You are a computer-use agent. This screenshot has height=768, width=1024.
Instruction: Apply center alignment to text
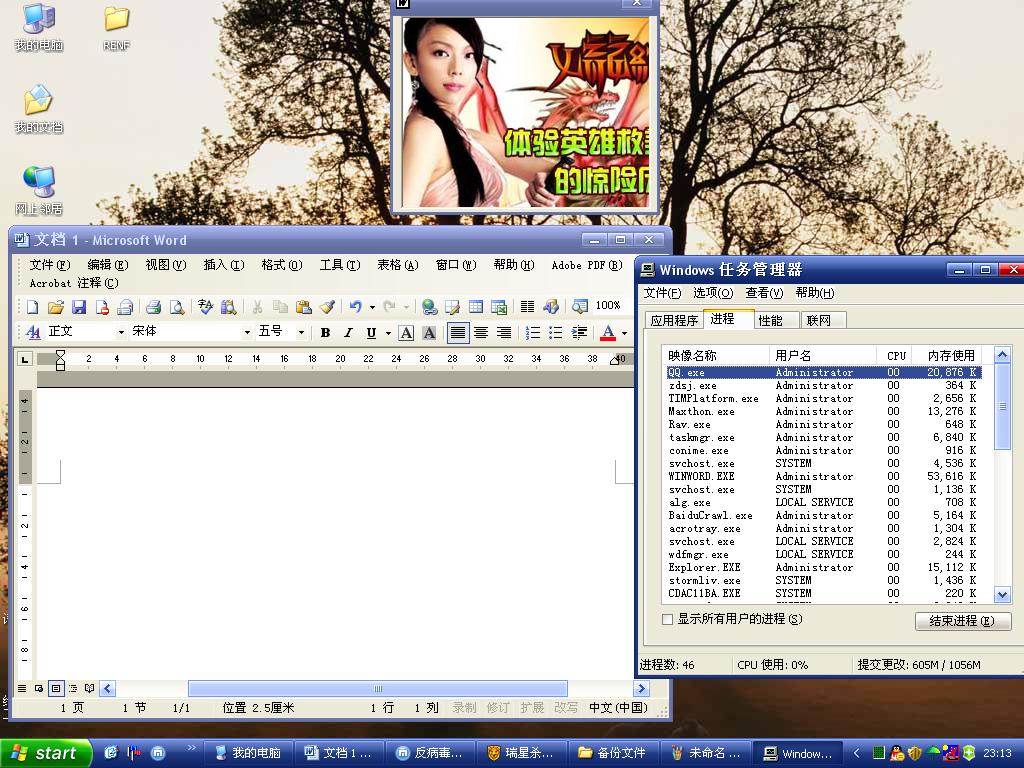(481, 333)
